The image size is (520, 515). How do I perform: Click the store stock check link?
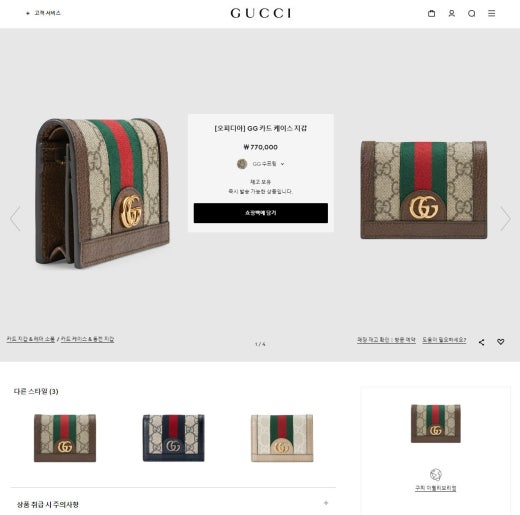tap(386, 340)
